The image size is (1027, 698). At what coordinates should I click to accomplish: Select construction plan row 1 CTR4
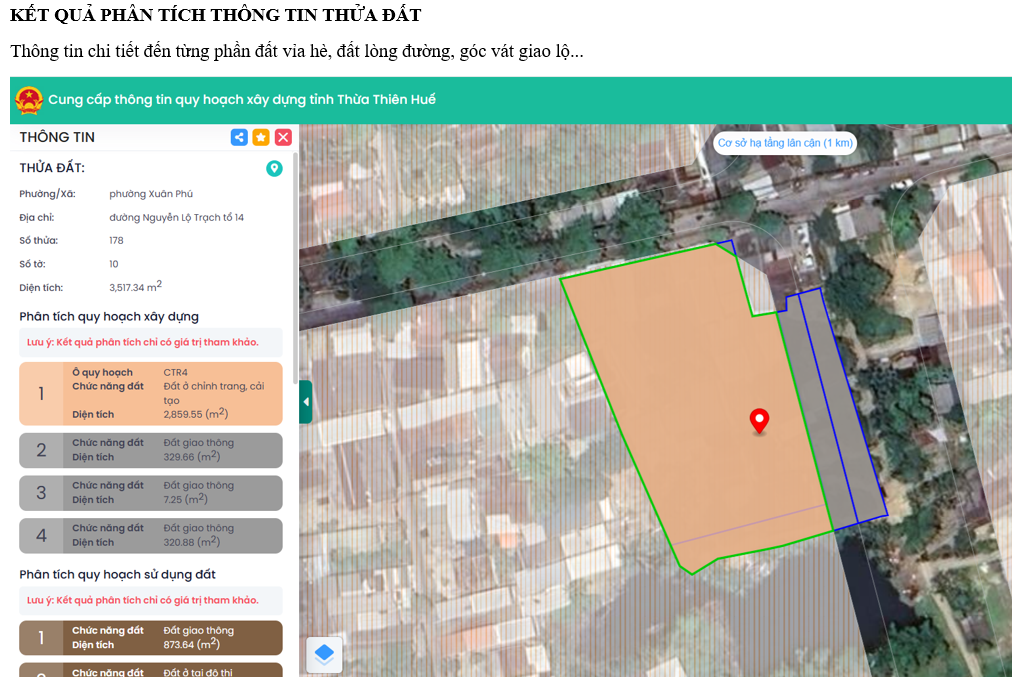pos(151,393)
